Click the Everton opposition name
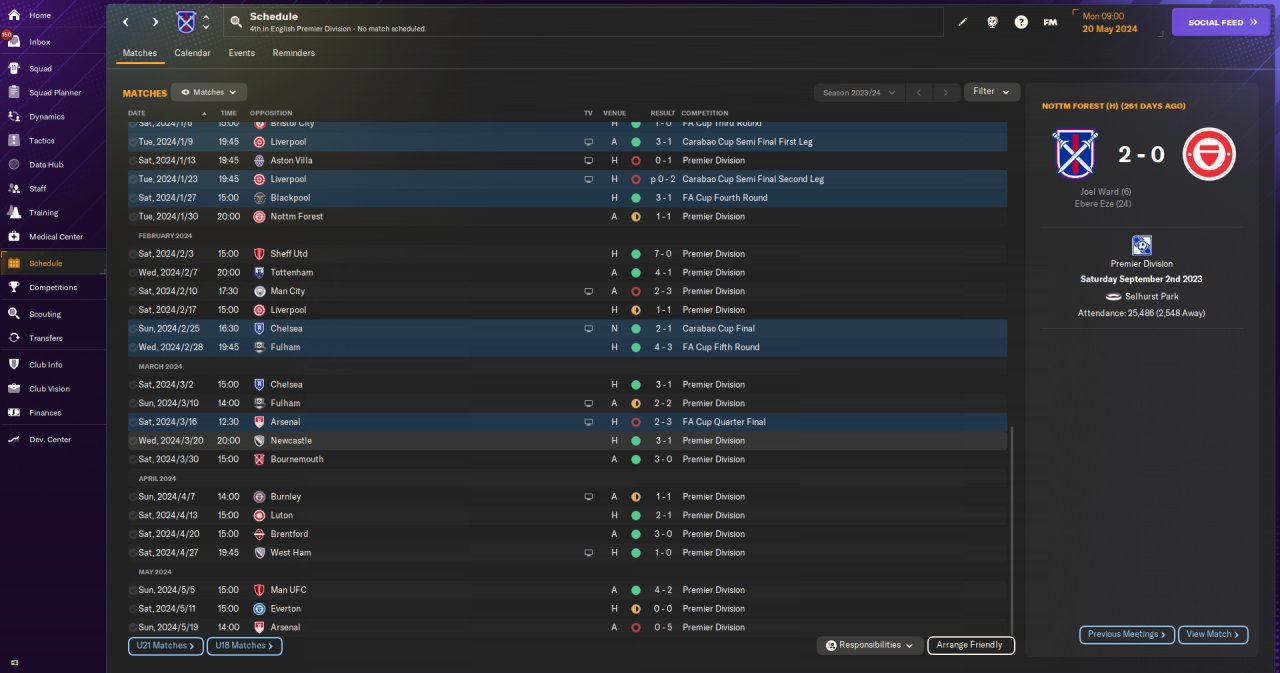1280x673 pixels. (x=285, y=609)
